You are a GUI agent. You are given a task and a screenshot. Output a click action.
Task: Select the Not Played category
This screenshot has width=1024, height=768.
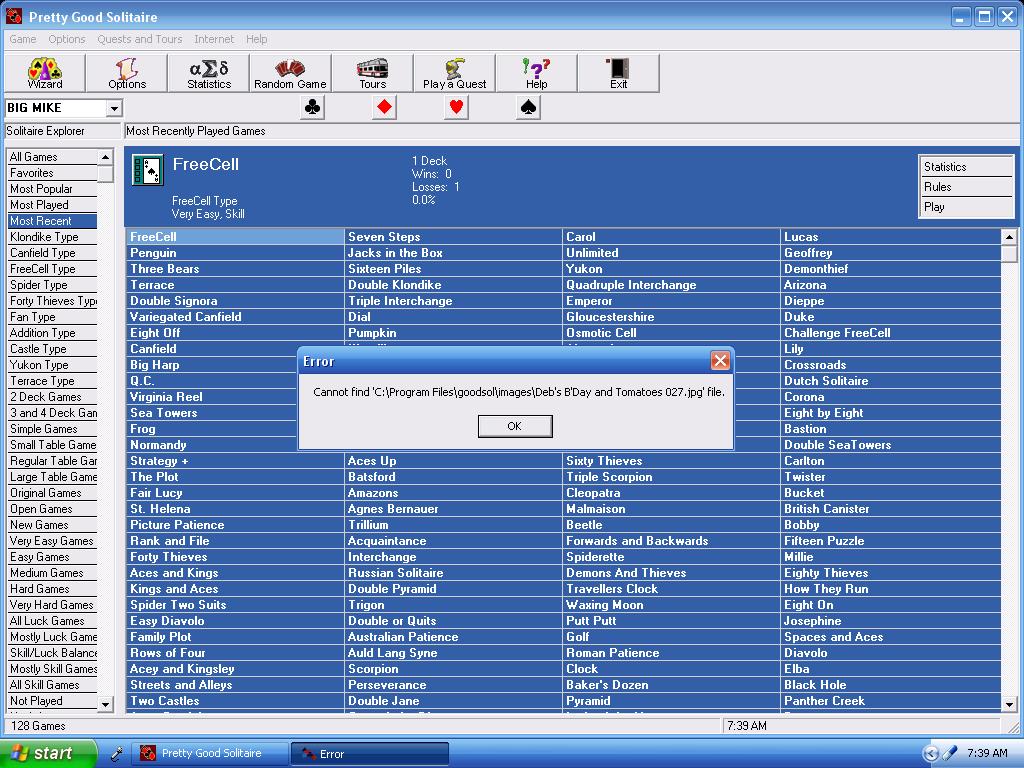pos(52,701)
